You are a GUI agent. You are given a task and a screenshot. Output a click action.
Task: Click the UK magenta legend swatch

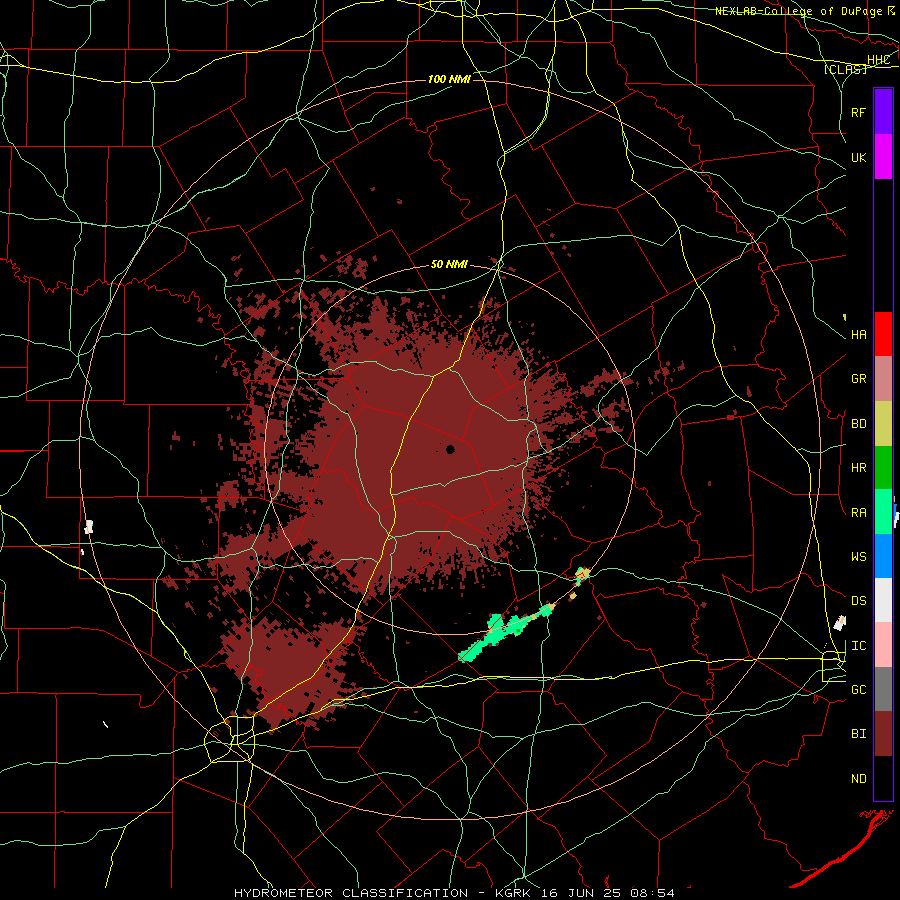[883, 157]
